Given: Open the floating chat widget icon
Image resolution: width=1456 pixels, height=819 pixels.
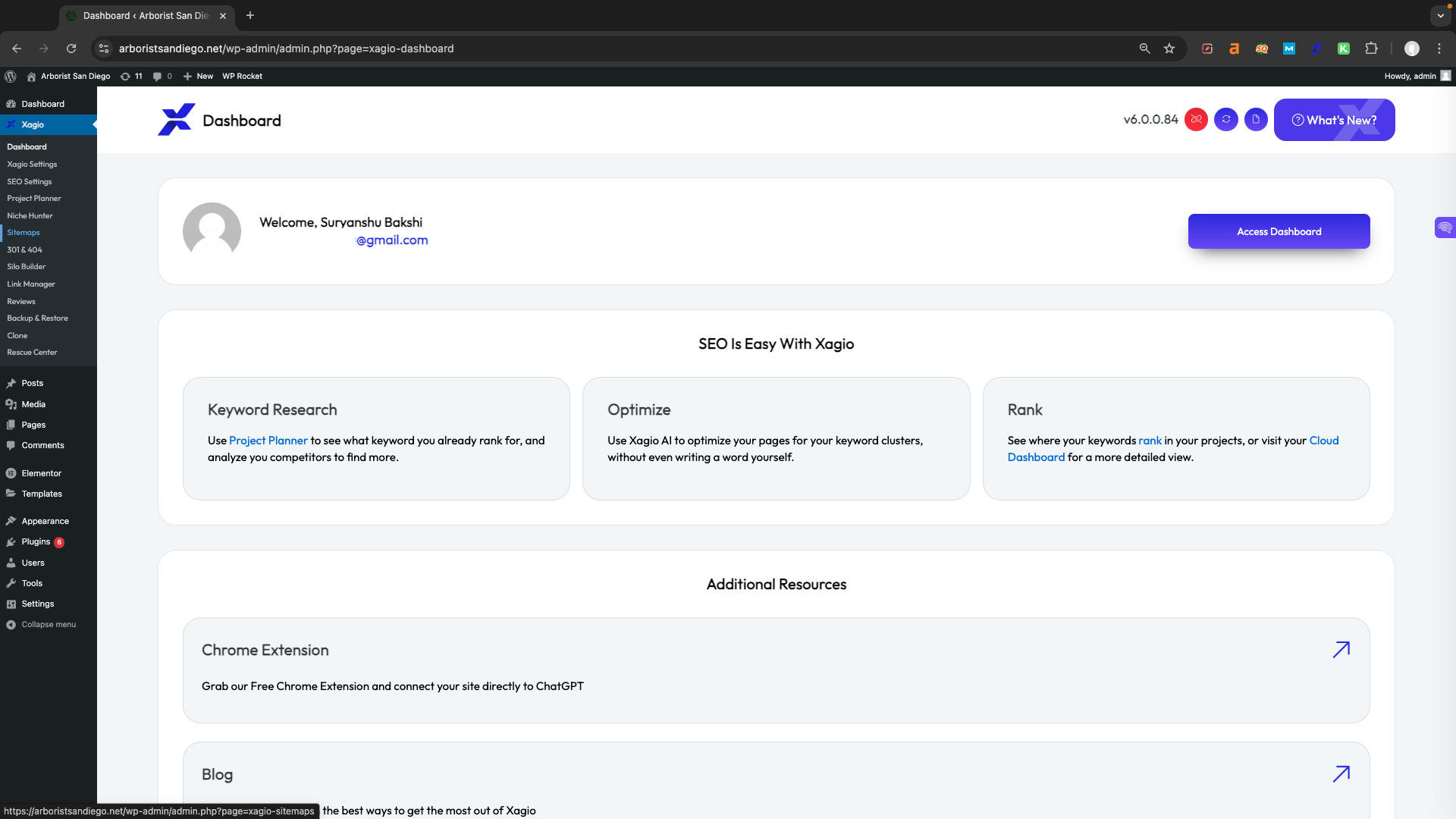Looking at the screenshot, I should [1445, 227].
